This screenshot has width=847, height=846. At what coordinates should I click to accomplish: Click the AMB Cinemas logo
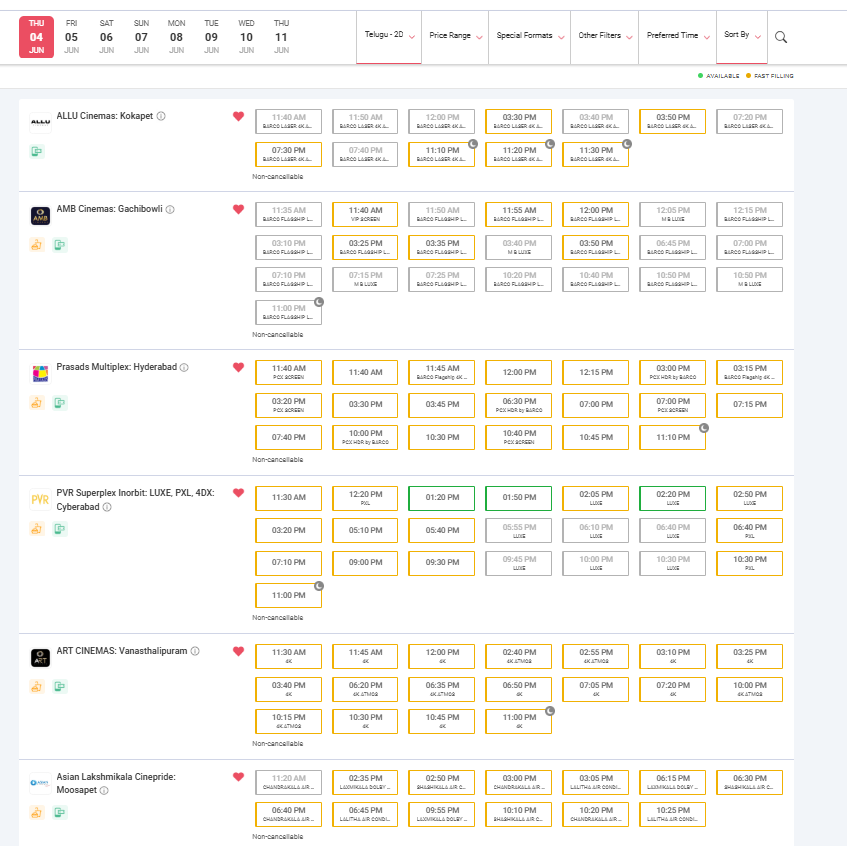click(x=41, y=216)
